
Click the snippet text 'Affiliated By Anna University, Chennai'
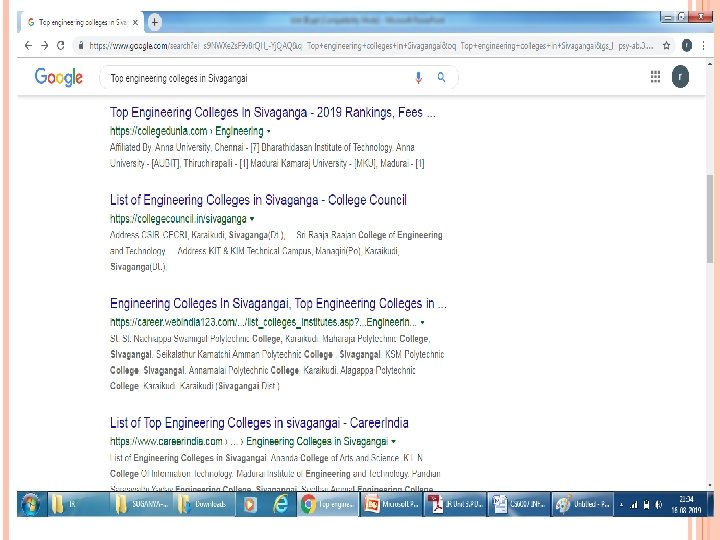(x=176, y=147)
